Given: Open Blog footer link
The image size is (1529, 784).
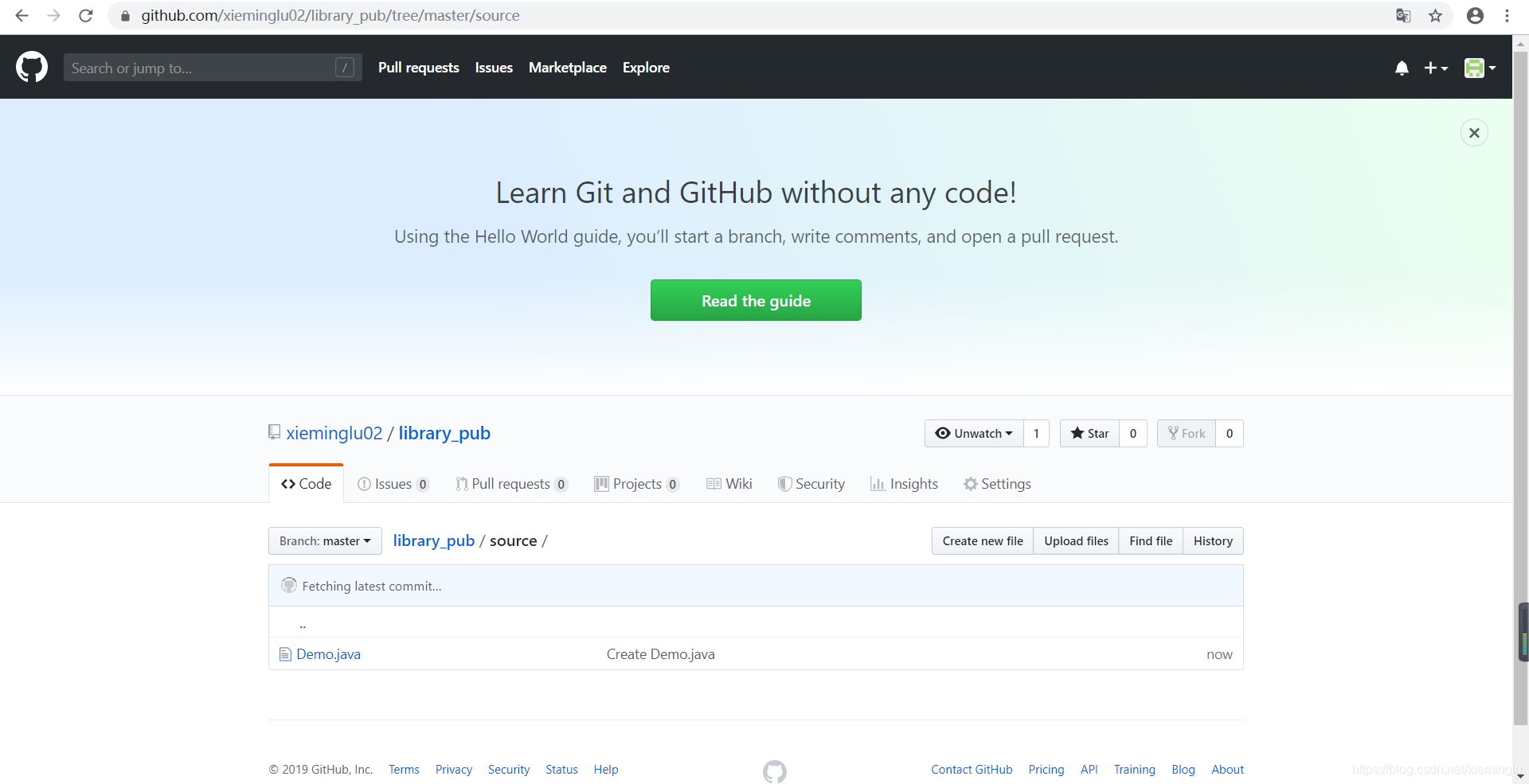Looking at the screenshot, I should [x=1183, y=770].
